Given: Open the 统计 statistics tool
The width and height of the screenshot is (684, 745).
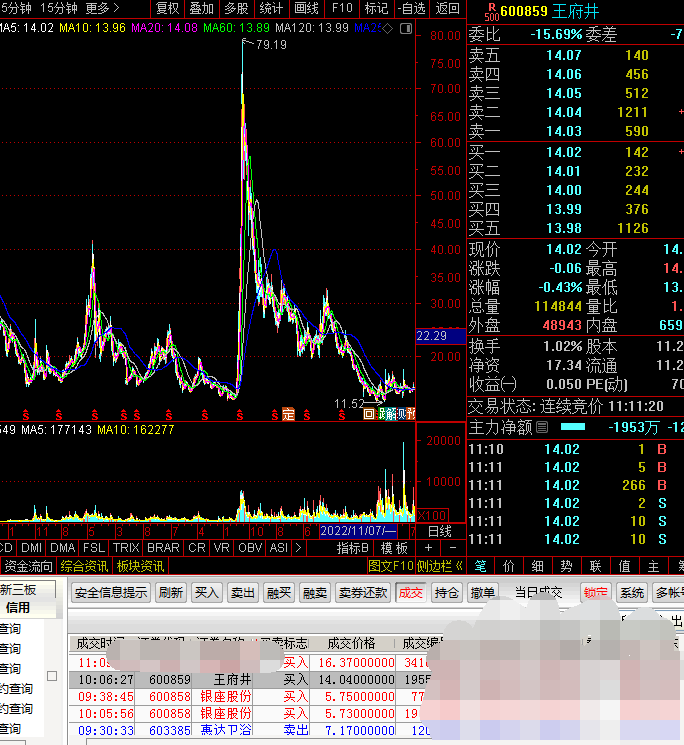Looking at the screenshot, I should coord(271,8).
